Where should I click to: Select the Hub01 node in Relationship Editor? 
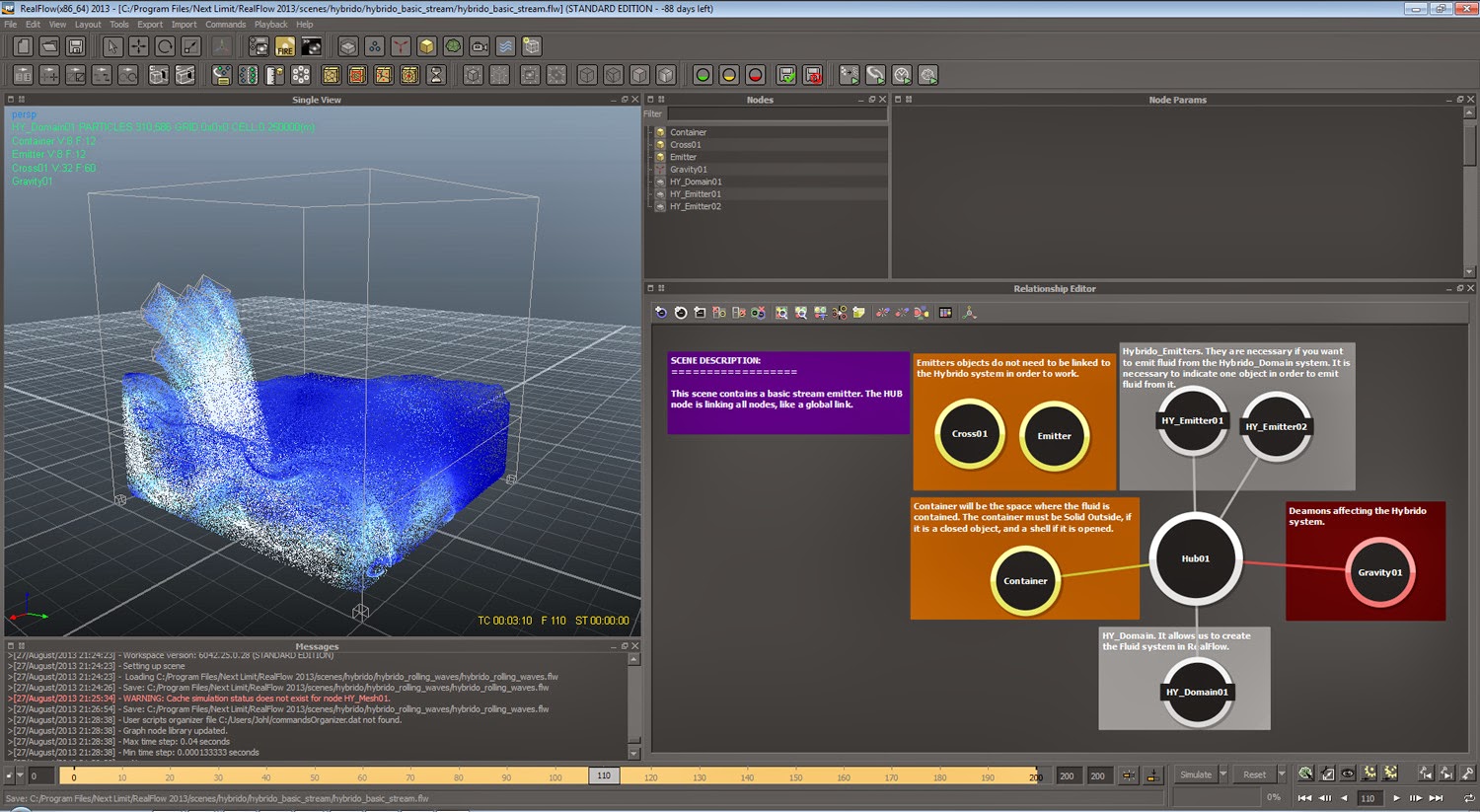tap(1196, 558)
